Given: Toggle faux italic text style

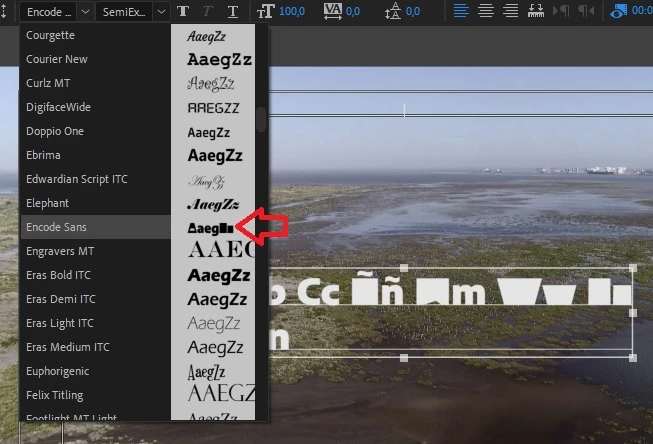Looking at the screenshot, I should coord(207,11).
